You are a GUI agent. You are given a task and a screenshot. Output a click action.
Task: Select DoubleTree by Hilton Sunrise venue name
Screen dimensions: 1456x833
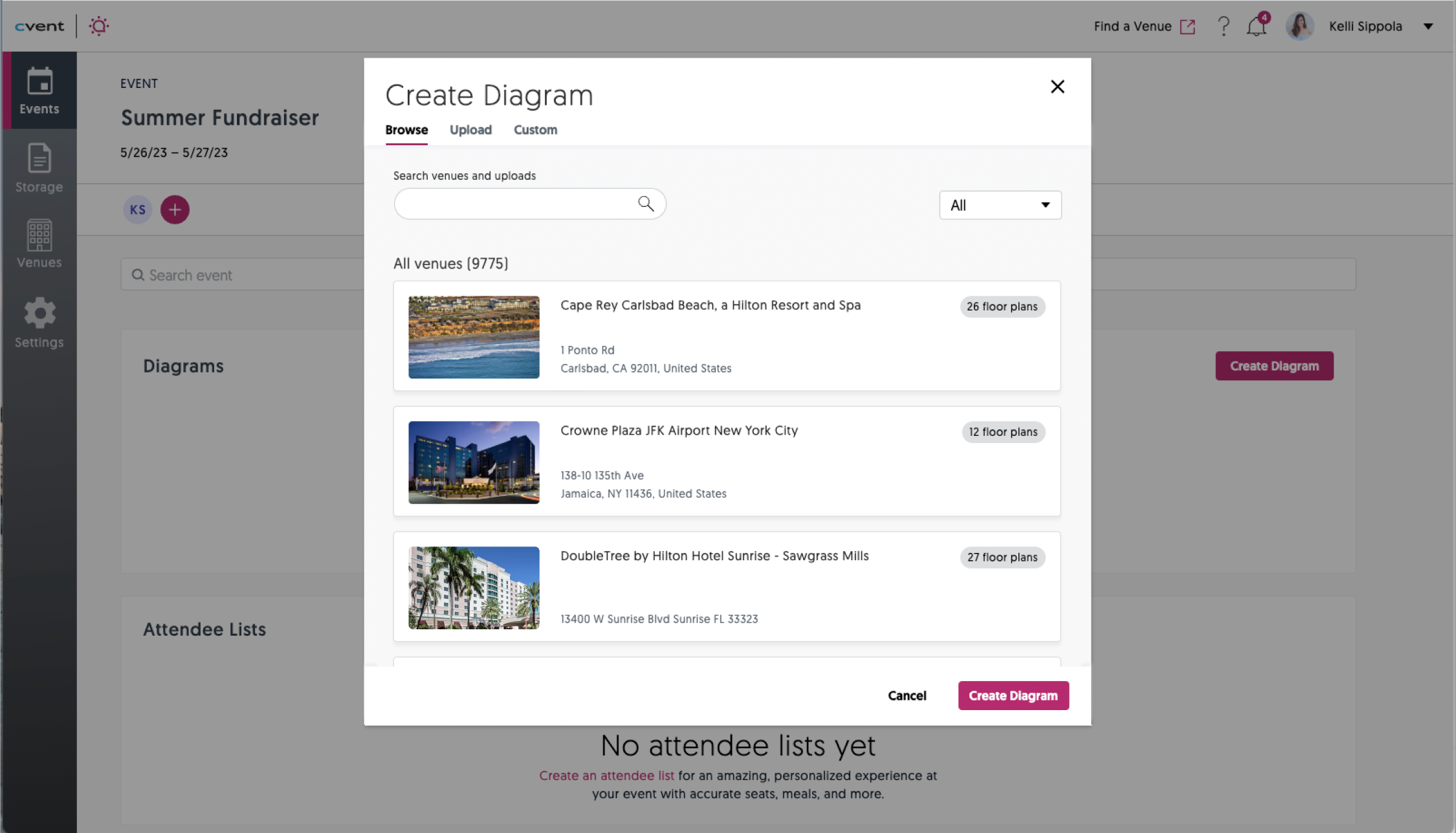[714, 556]
